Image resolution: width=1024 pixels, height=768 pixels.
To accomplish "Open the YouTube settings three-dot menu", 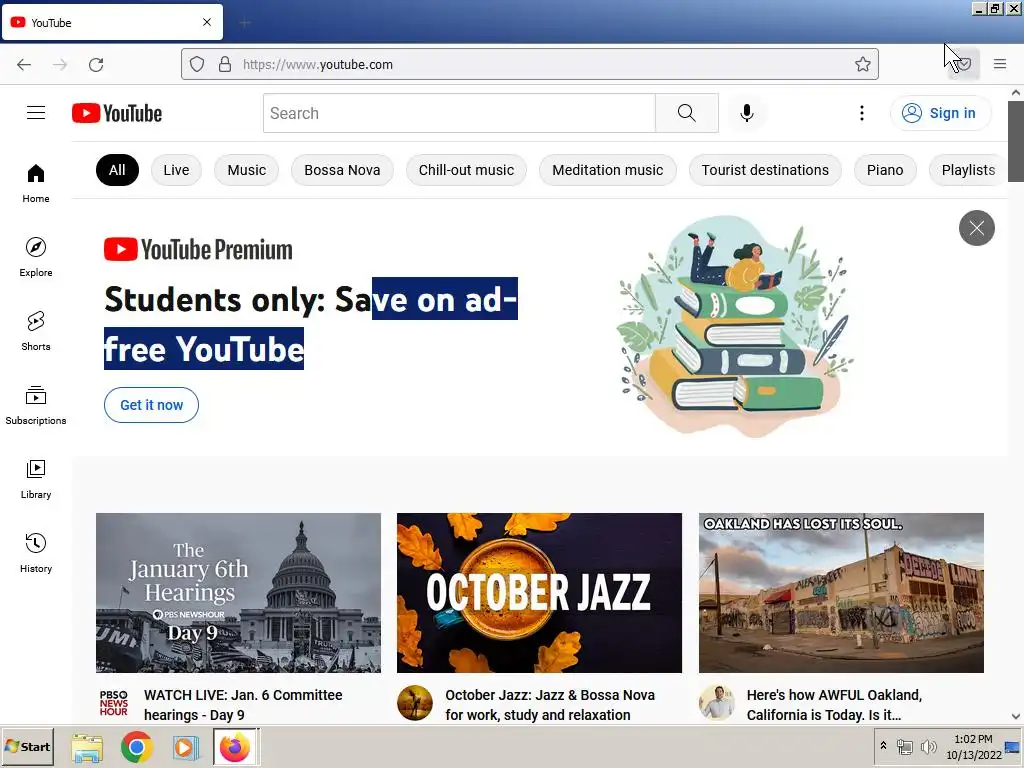I will tap(861, 113).
